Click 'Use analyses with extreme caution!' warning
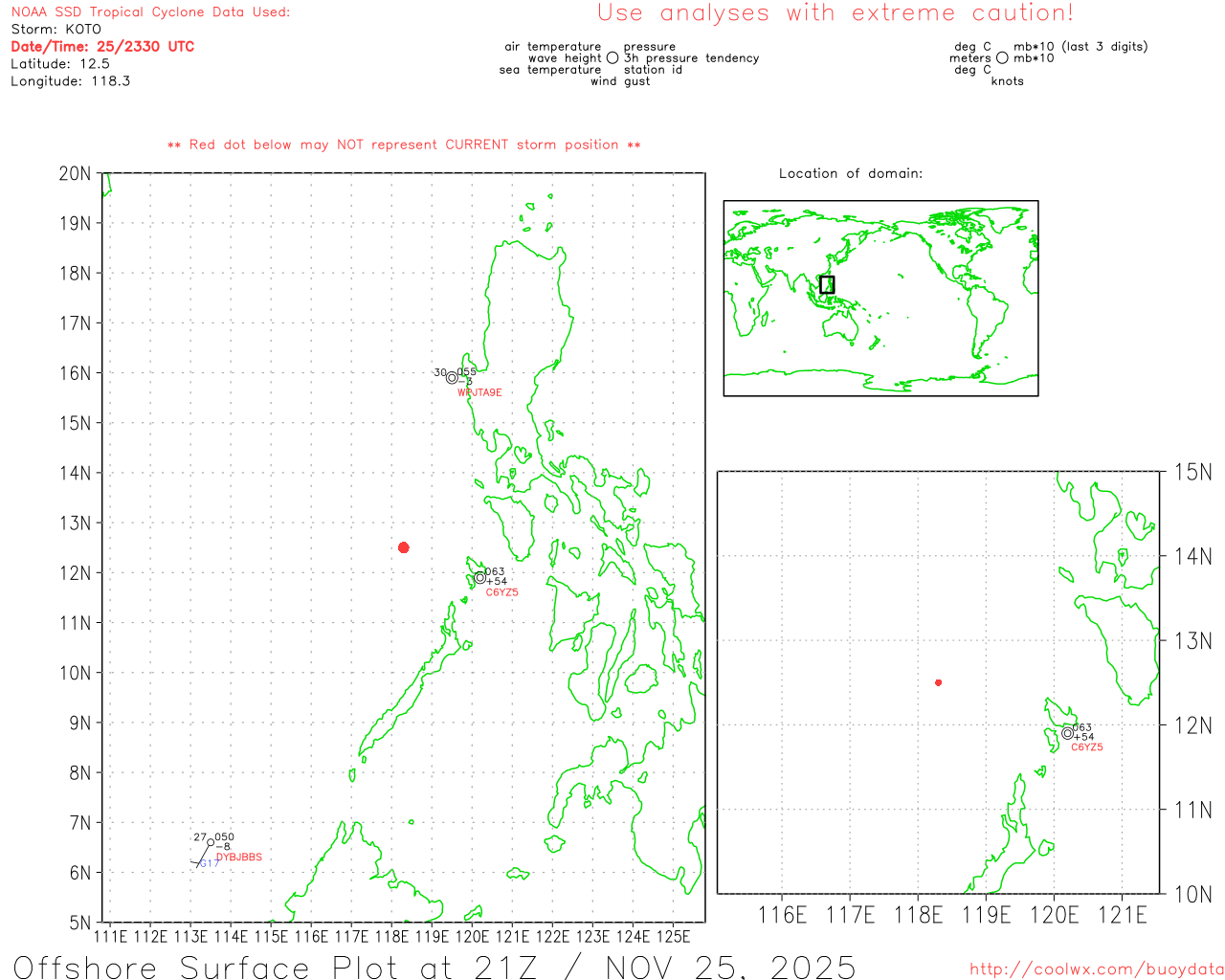 (835, 13)
